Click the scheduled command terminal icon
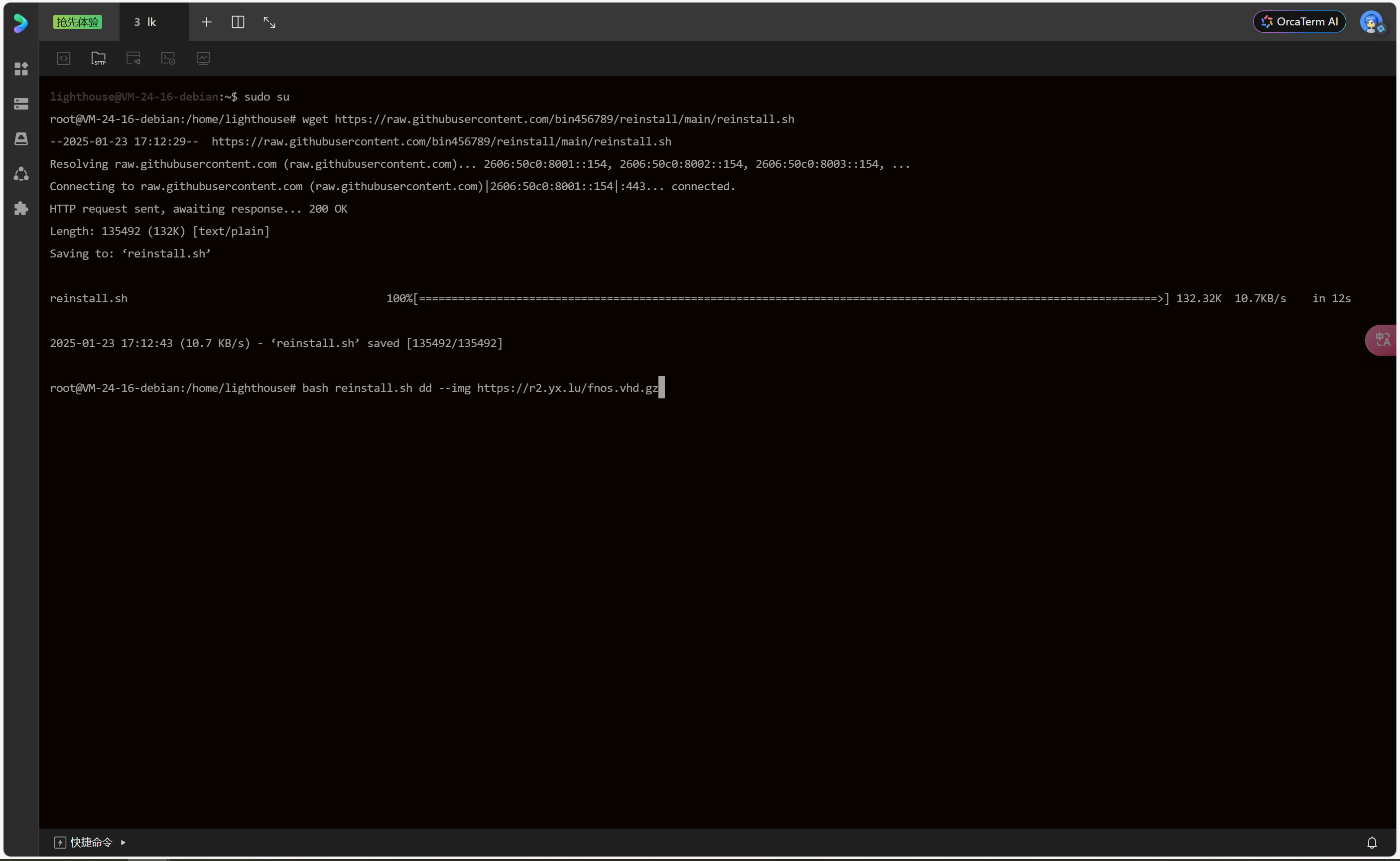The image size is (1400, 861). tap(168, 58)
